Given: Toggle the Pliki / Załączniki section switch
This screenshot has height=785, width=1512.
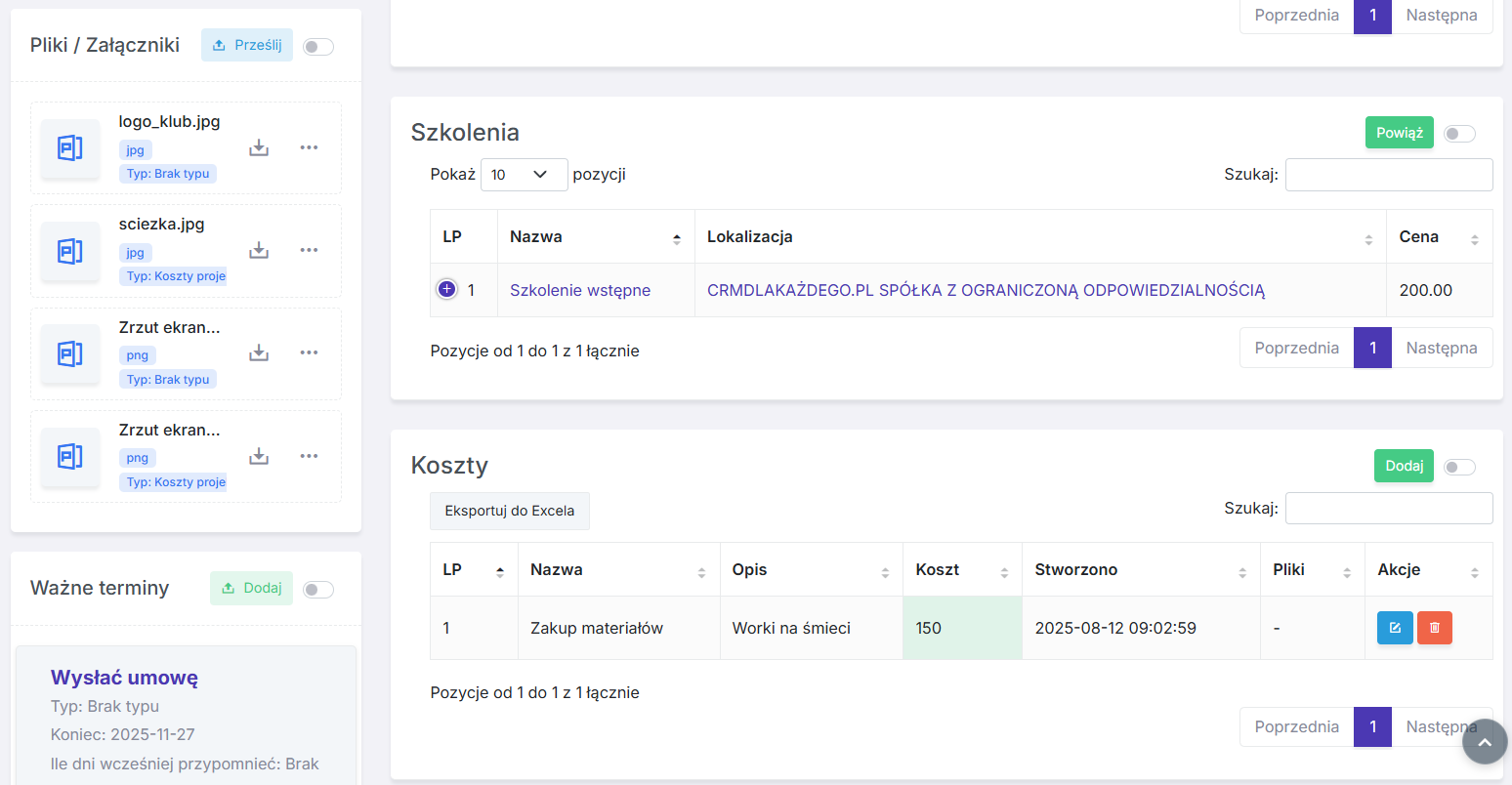Looking at the screenshot, I should coord(318,47).
